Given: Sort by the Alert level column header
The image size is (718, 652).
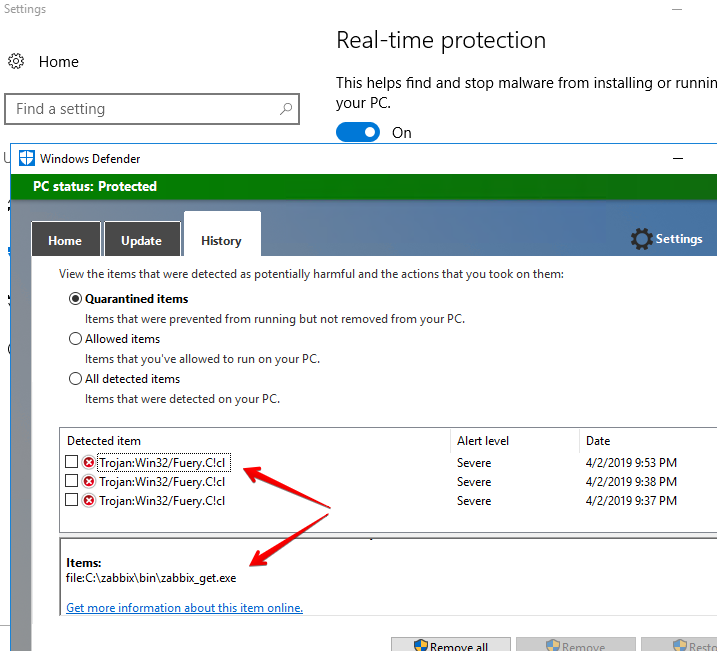Looking at the screenshot, I should pos(515,441).
